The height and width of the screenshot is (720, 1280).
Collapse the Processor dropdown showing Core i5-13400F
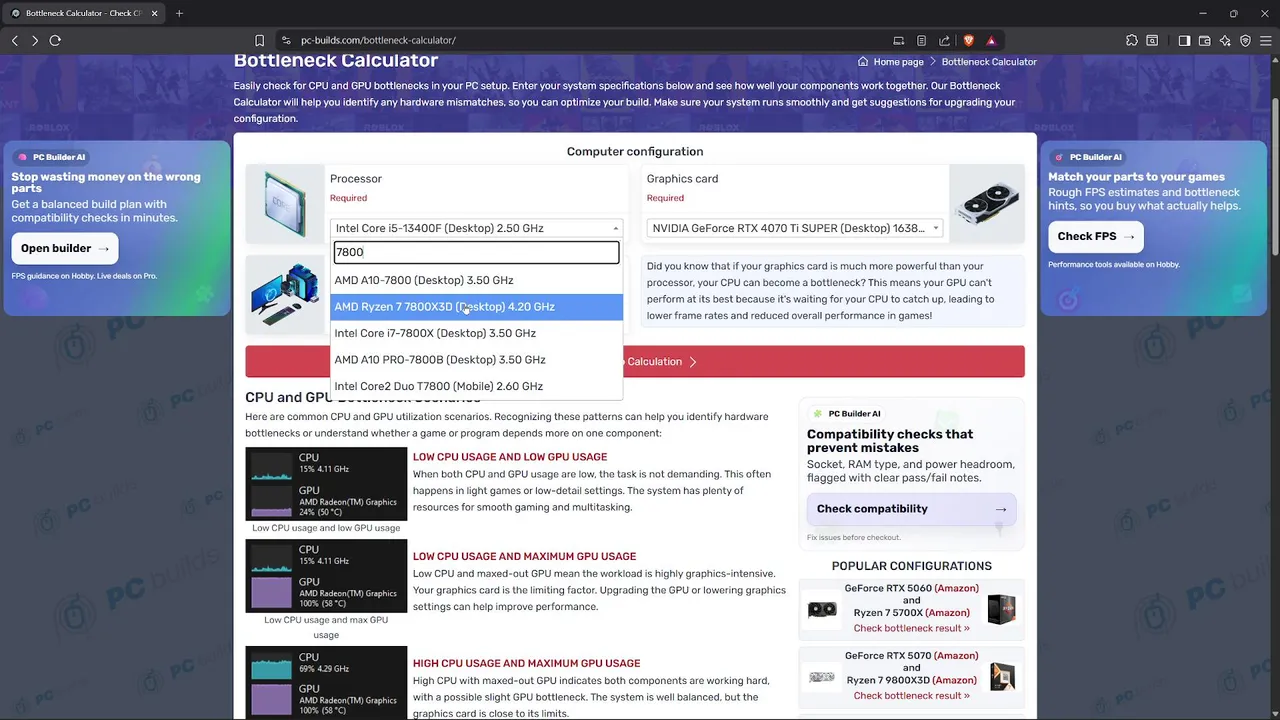pyautogui.click(x=476, y=228)
